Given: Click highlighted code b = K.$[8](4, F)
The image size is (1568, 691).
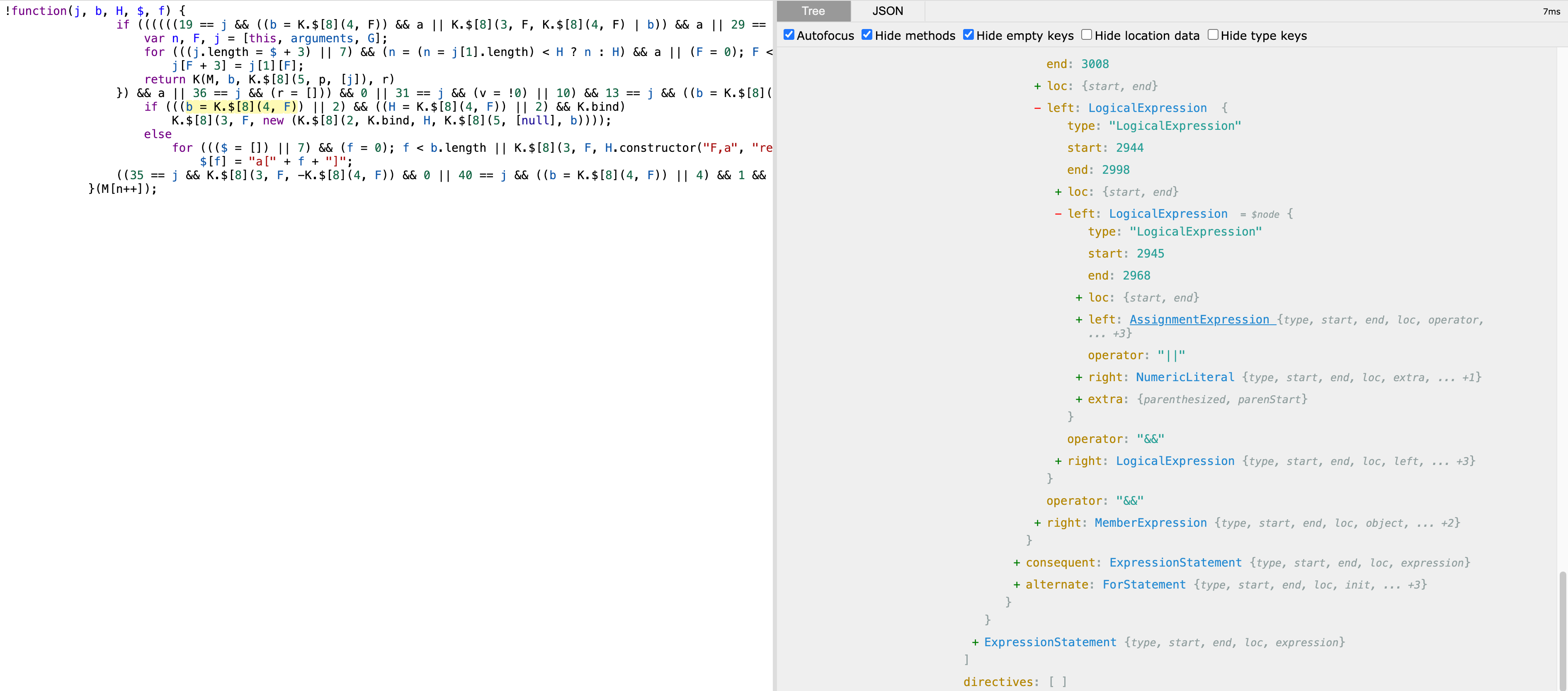Looking at the screenshot, I should [241, 107].
